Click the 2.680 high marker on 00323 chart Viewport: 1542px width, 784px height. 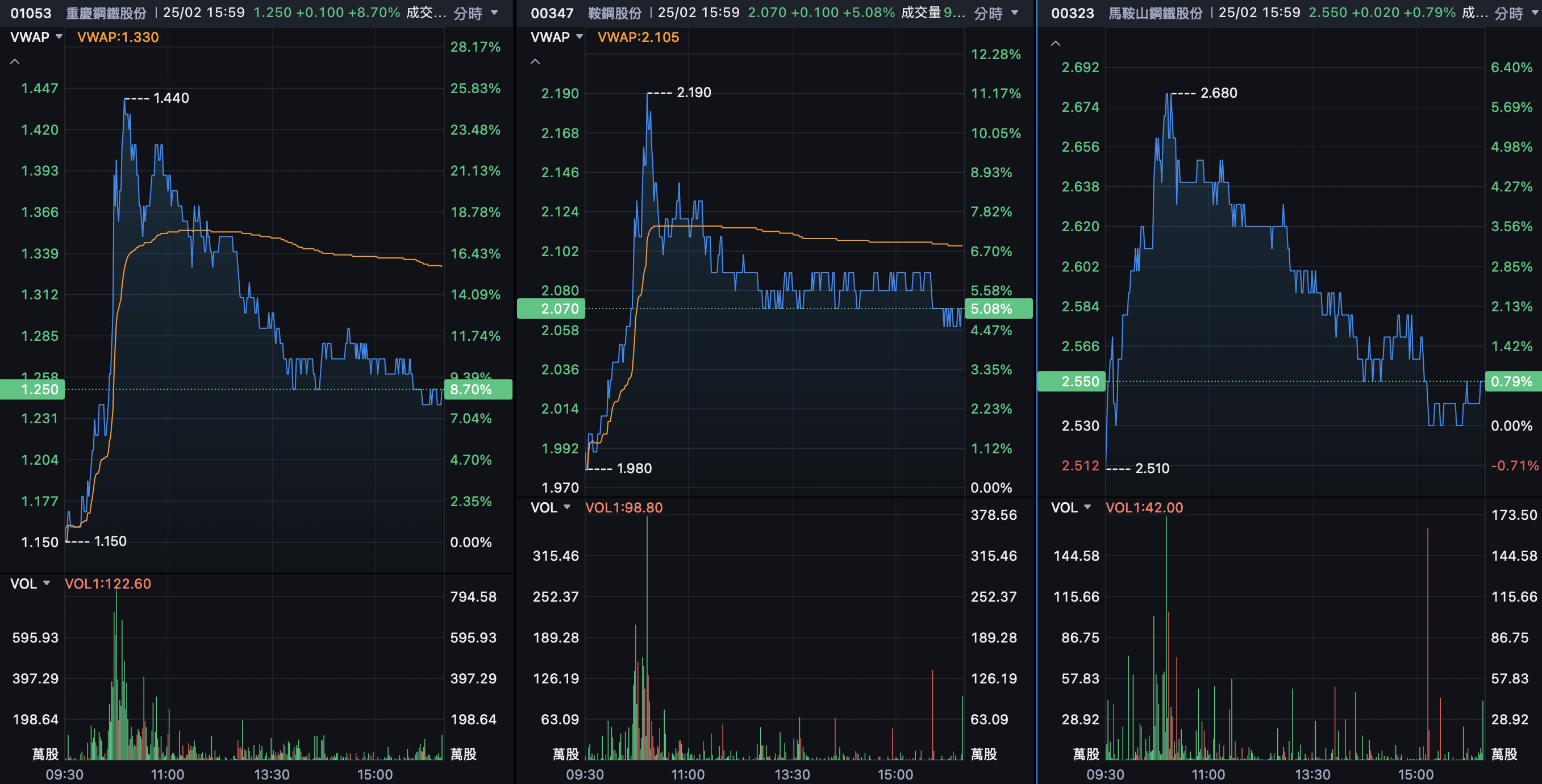[1218, 93]
